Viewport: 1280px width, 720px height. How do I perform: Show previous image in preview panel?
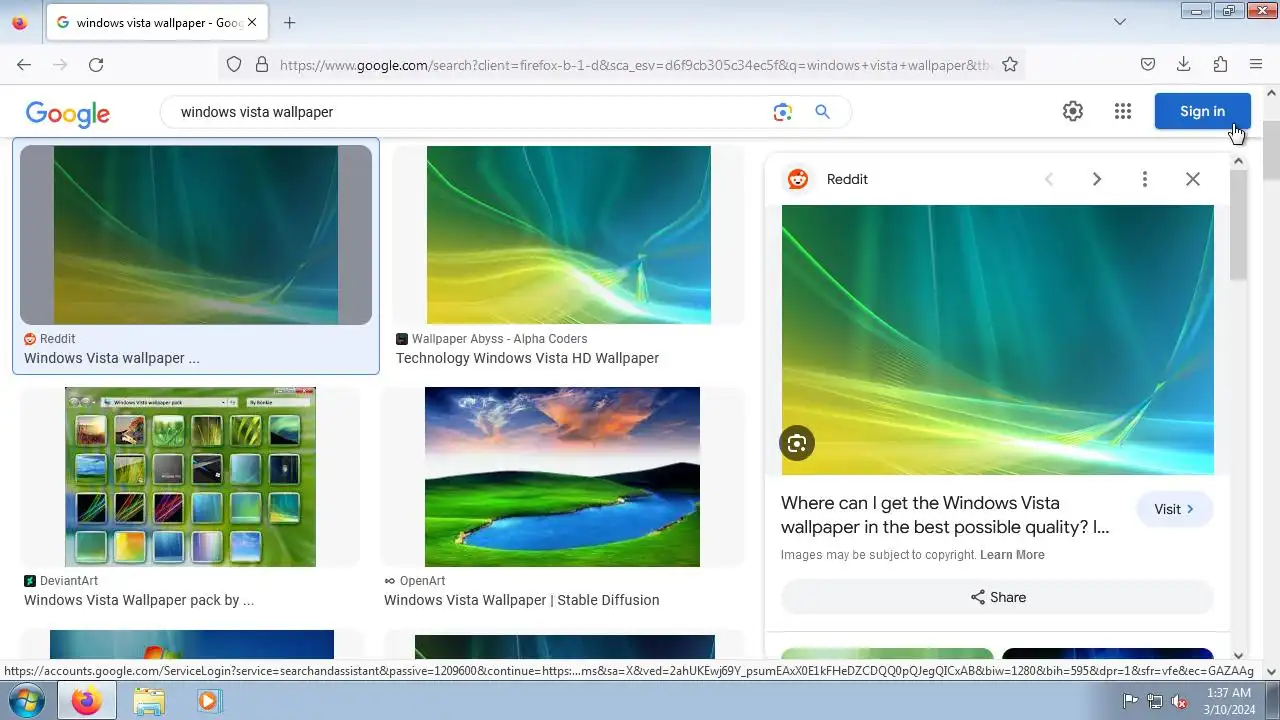click(1049, 179)
